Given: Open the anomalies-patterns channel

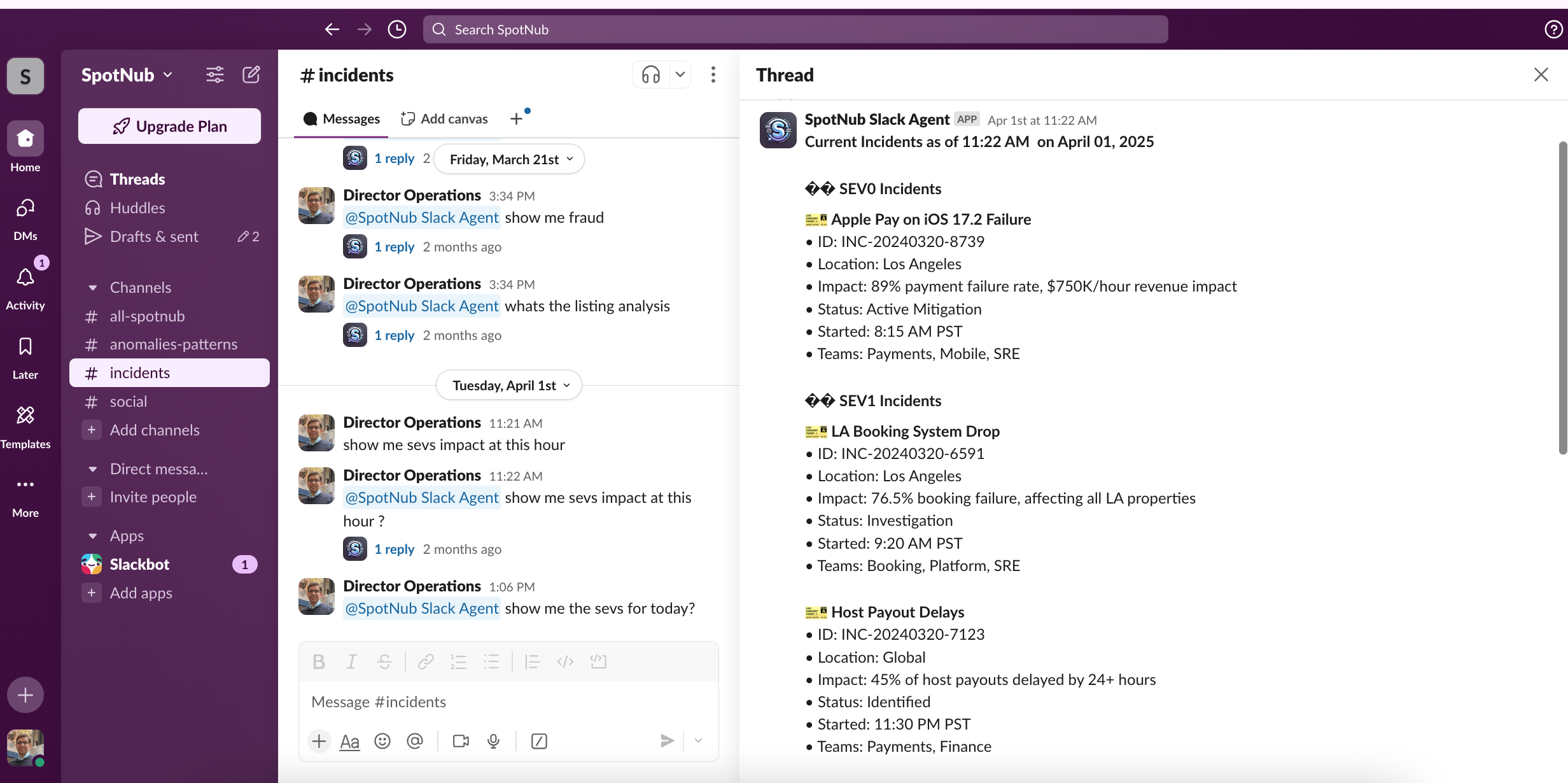Looking at the screenshot, I should pos(169,344).
